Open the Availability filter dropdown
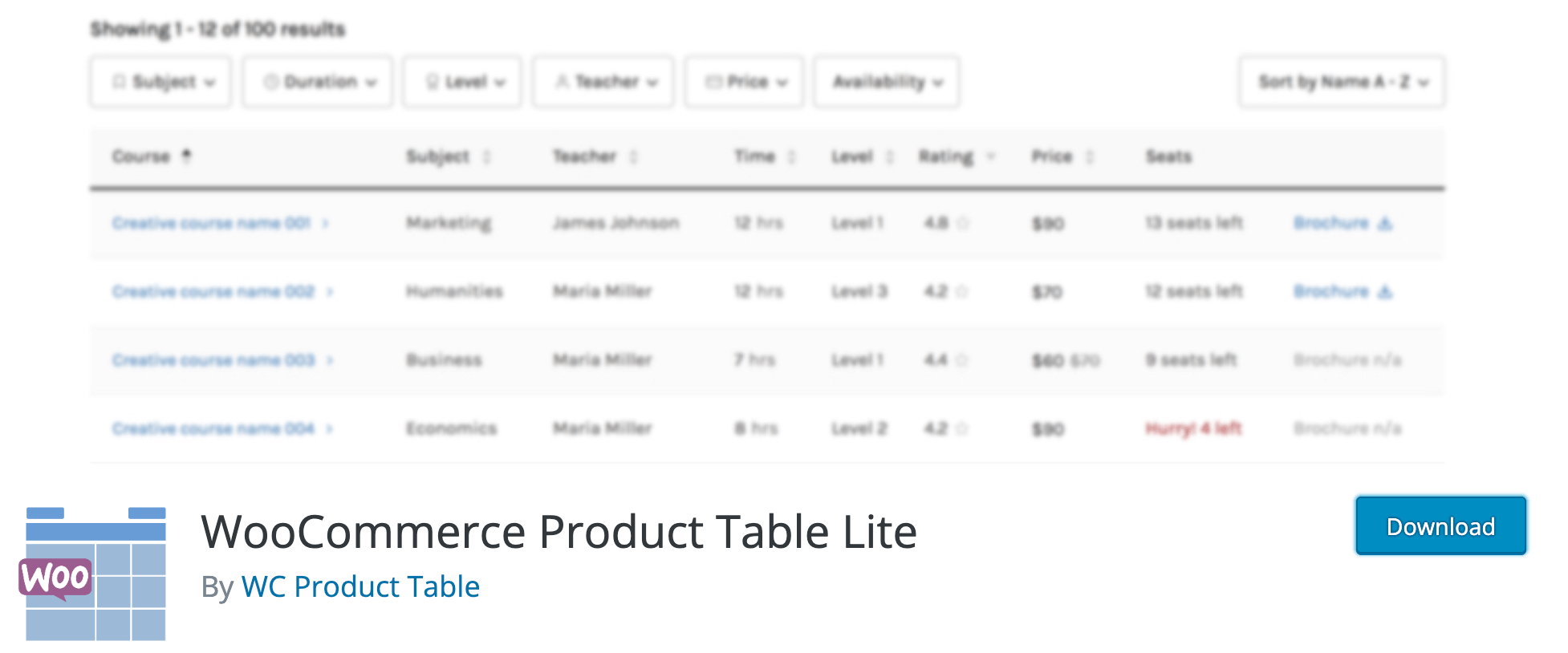This screenshot has height=653, width=1568. click(x=886, y=82)
